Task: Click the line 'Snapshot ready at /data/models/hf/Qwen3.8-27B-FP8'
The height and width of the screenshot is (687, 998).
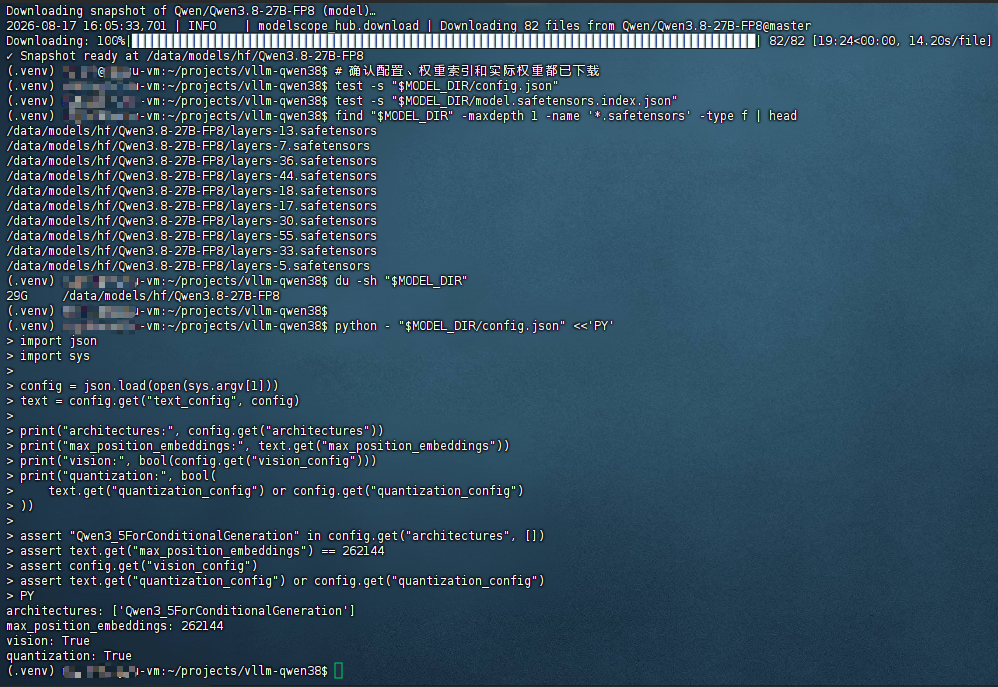Action: coord(185,56)
